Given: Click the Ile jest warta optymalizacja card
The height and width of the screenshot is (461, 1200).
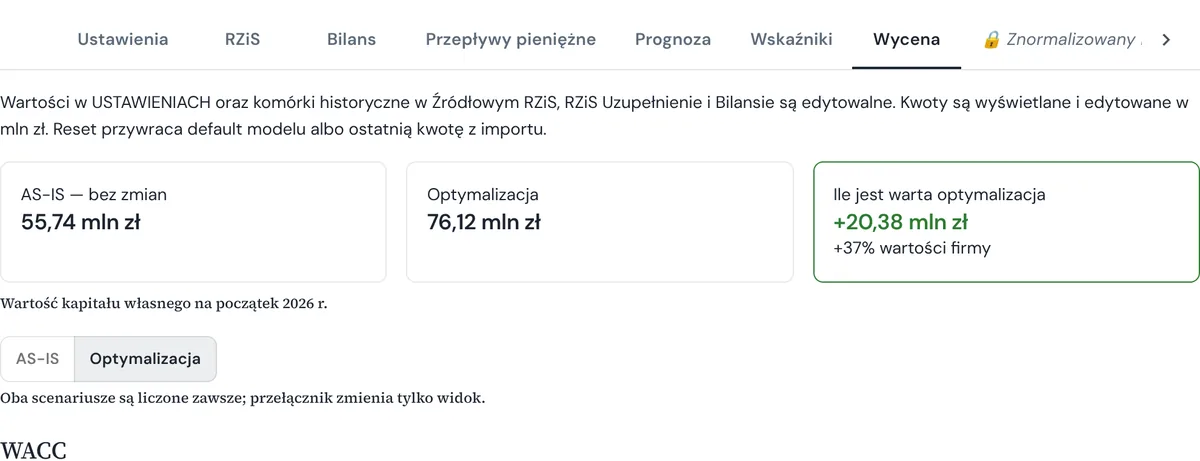Looking at the screenshot, I should [x=1006, y=222].
